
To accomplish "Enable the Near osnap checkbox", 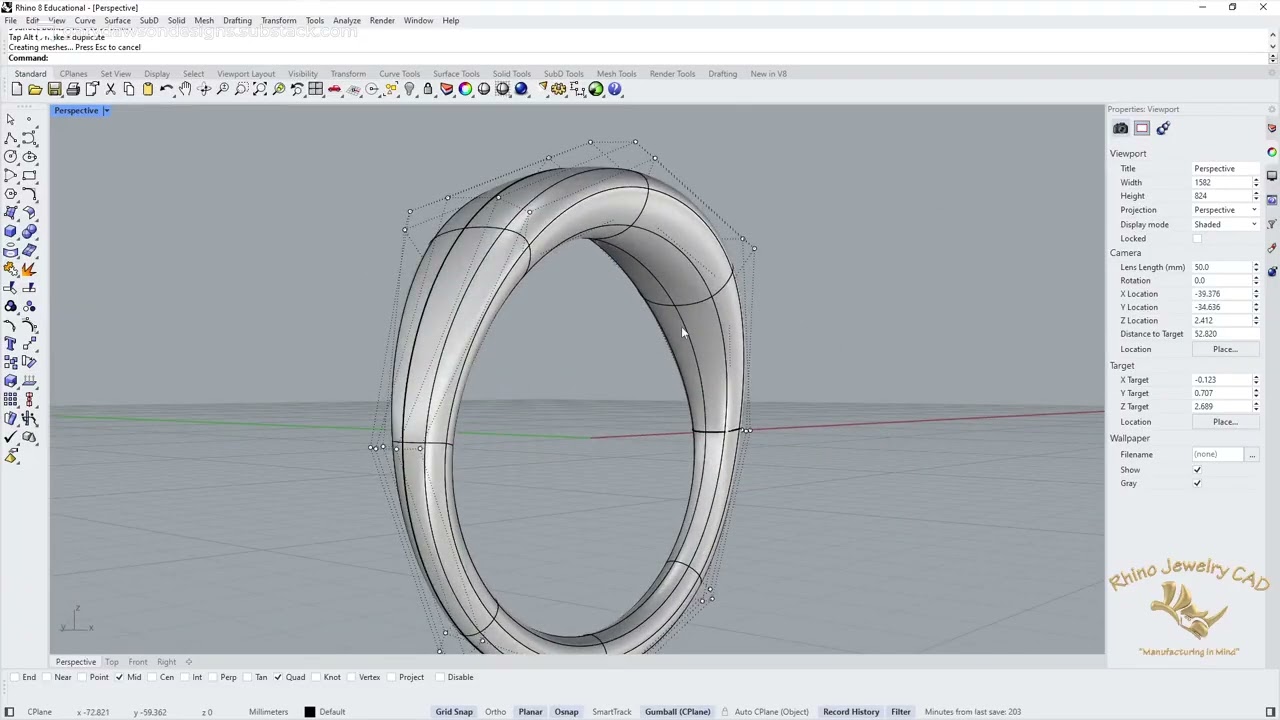I will pyautogui.click(x=48, y=677).
